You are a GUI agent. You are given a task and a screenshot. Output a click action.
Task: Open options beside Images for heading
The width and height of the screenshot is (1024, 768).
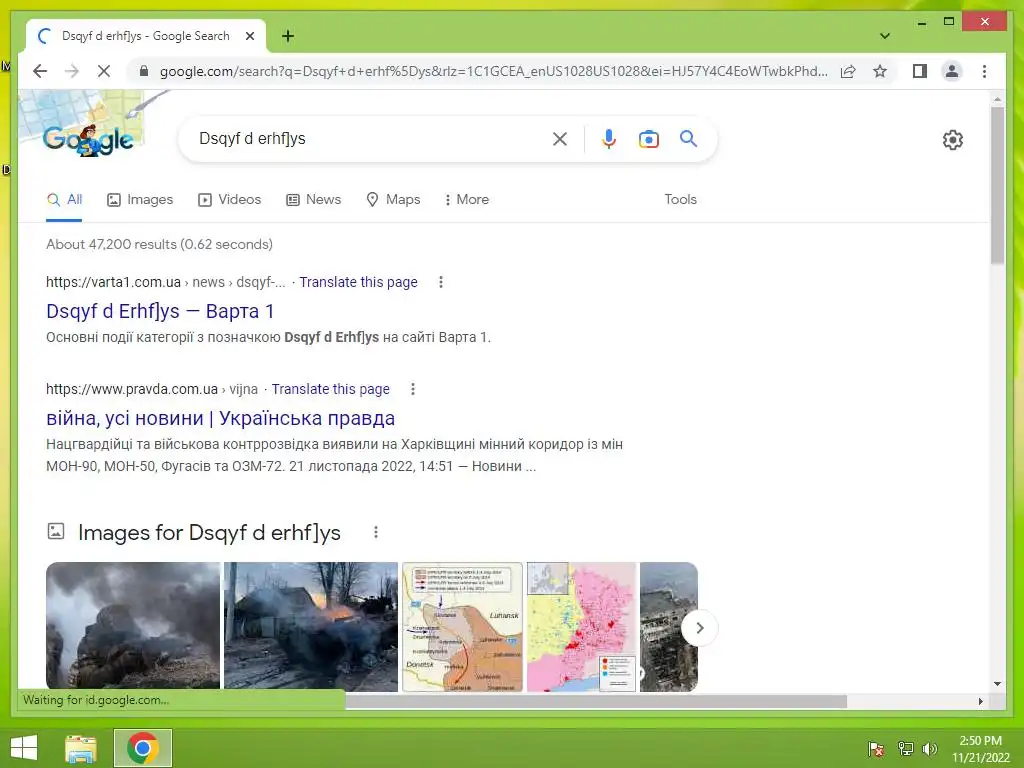pyautogui.click(x=376, y=533)
